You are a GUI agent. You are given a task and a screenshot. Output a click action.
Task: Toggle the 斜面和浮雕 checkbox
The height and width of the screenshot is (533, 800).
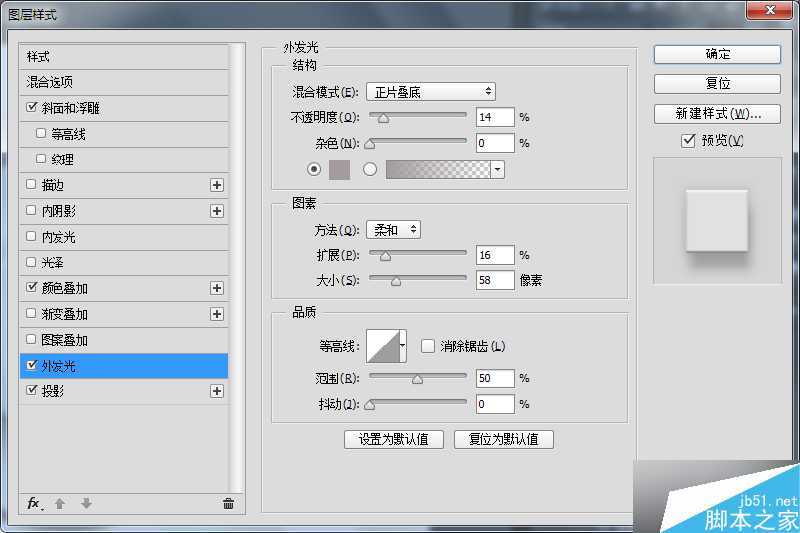[32, 108]
